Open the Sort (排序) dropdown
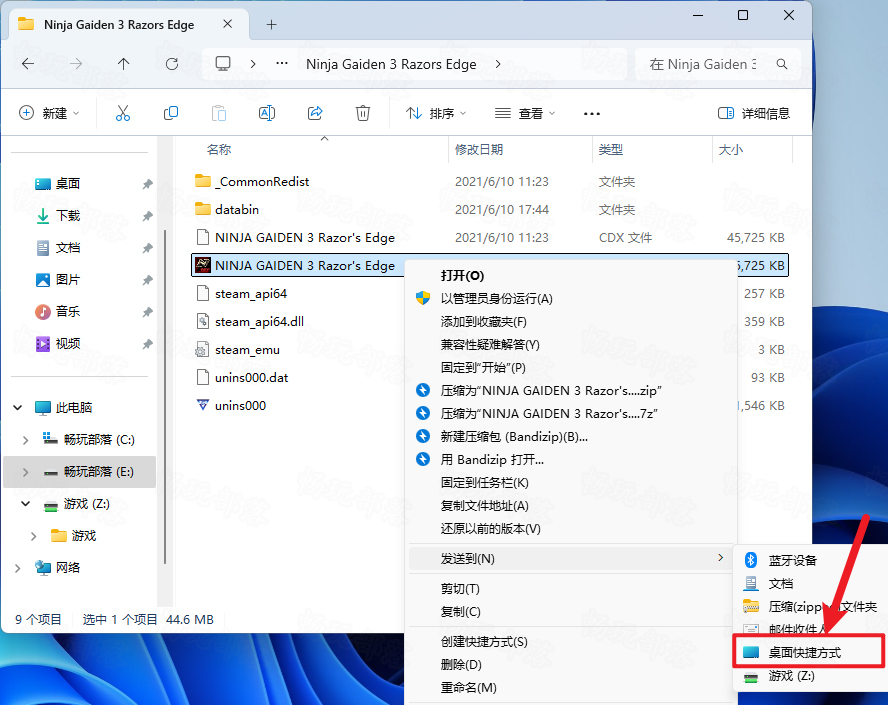The image size is (888, 705). click(x=436, y=113)
